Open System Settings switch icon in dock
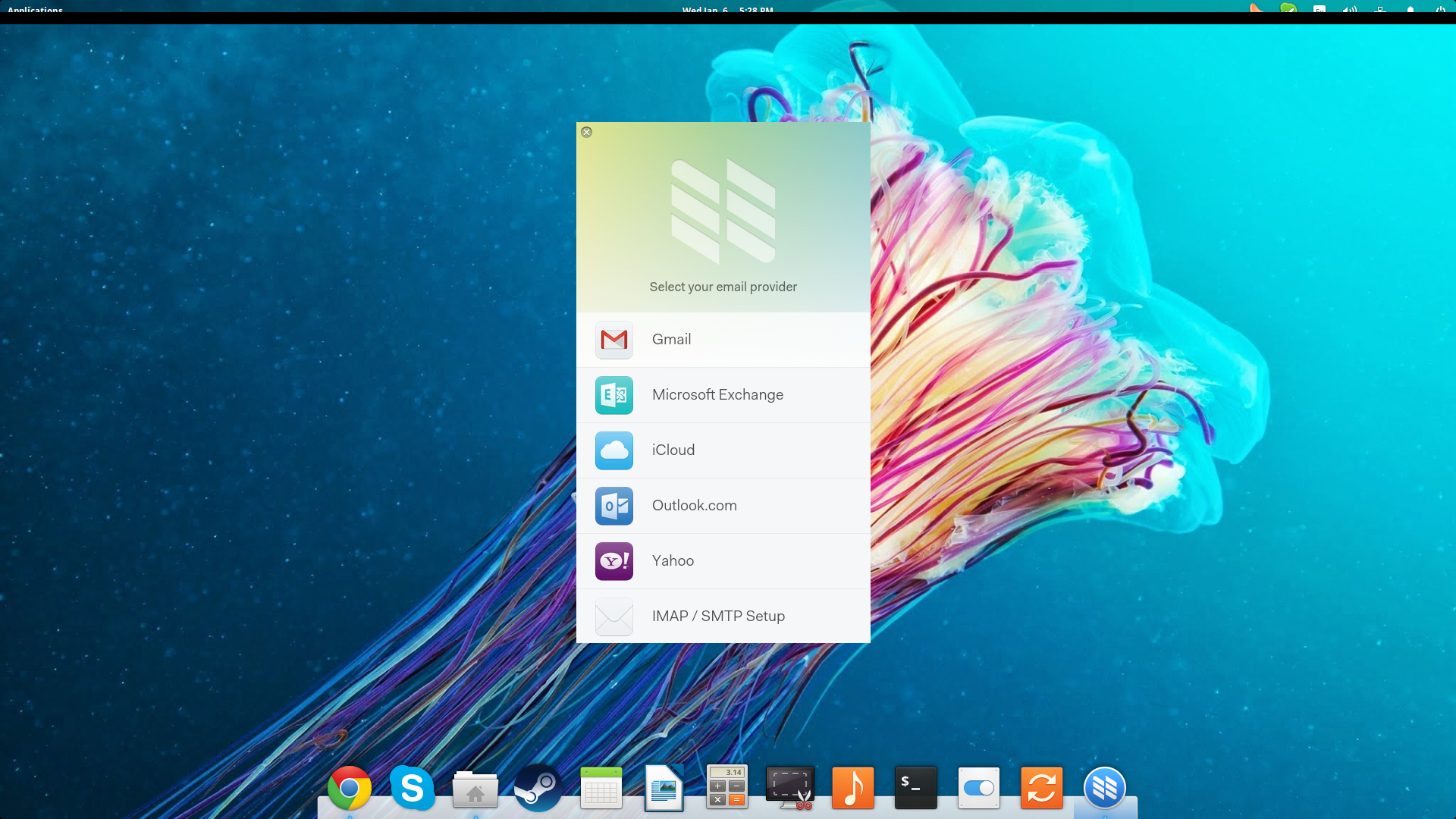This screenshot has width=1456, height=819. click(x=979, y=788)
